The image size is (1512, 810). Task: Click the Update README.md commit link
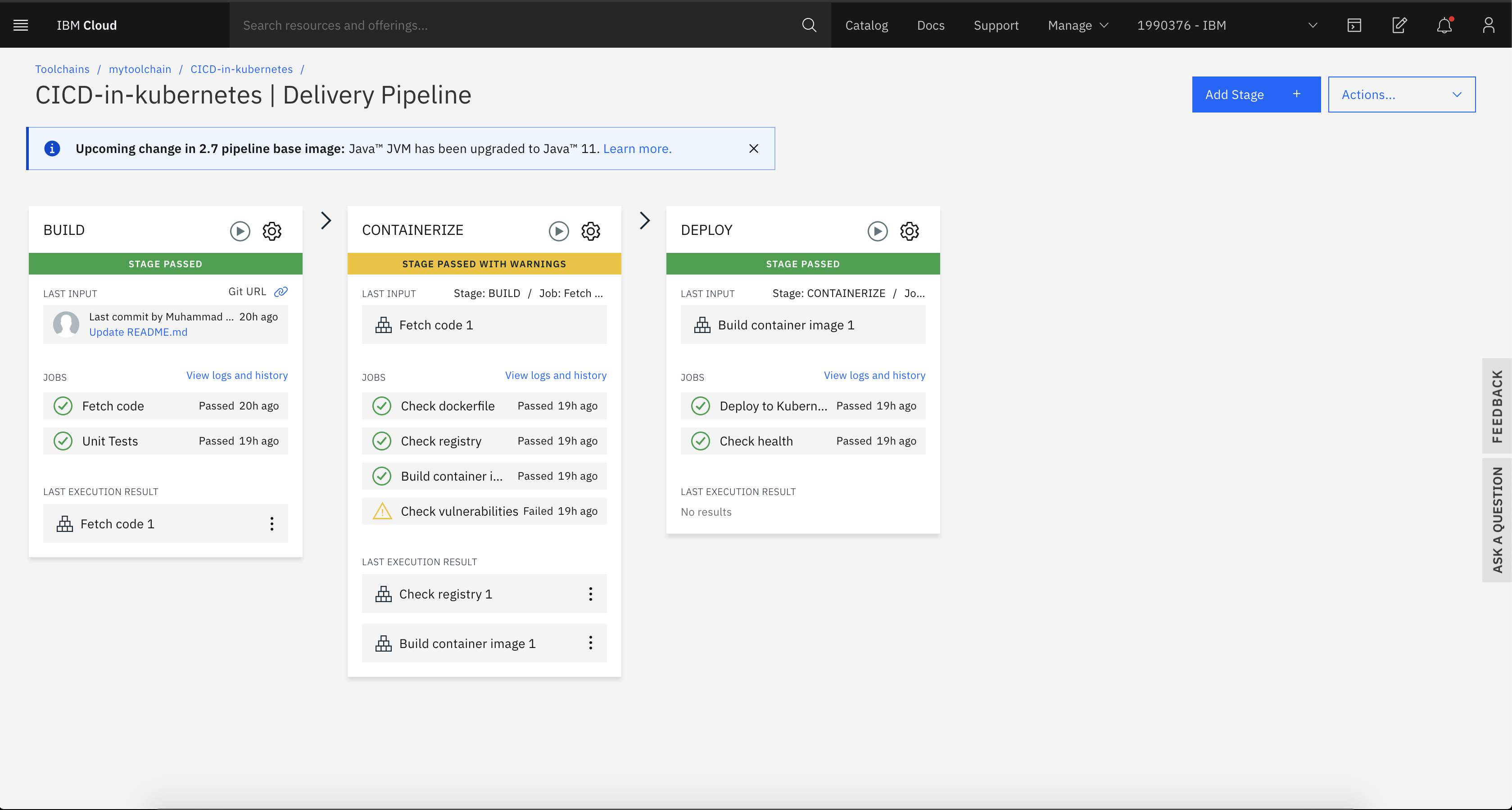138,332
